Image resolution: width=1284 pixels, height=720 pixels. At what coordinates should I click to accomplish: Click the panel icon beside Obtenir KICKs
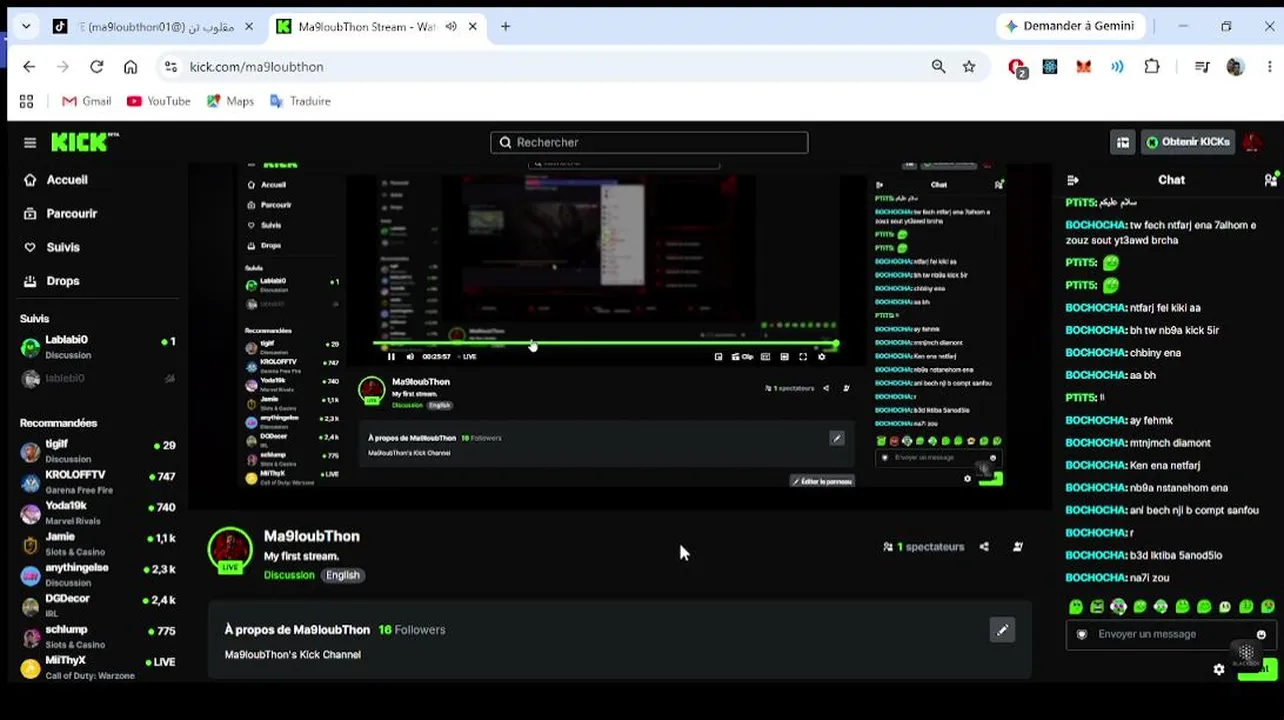point(1123,142)
